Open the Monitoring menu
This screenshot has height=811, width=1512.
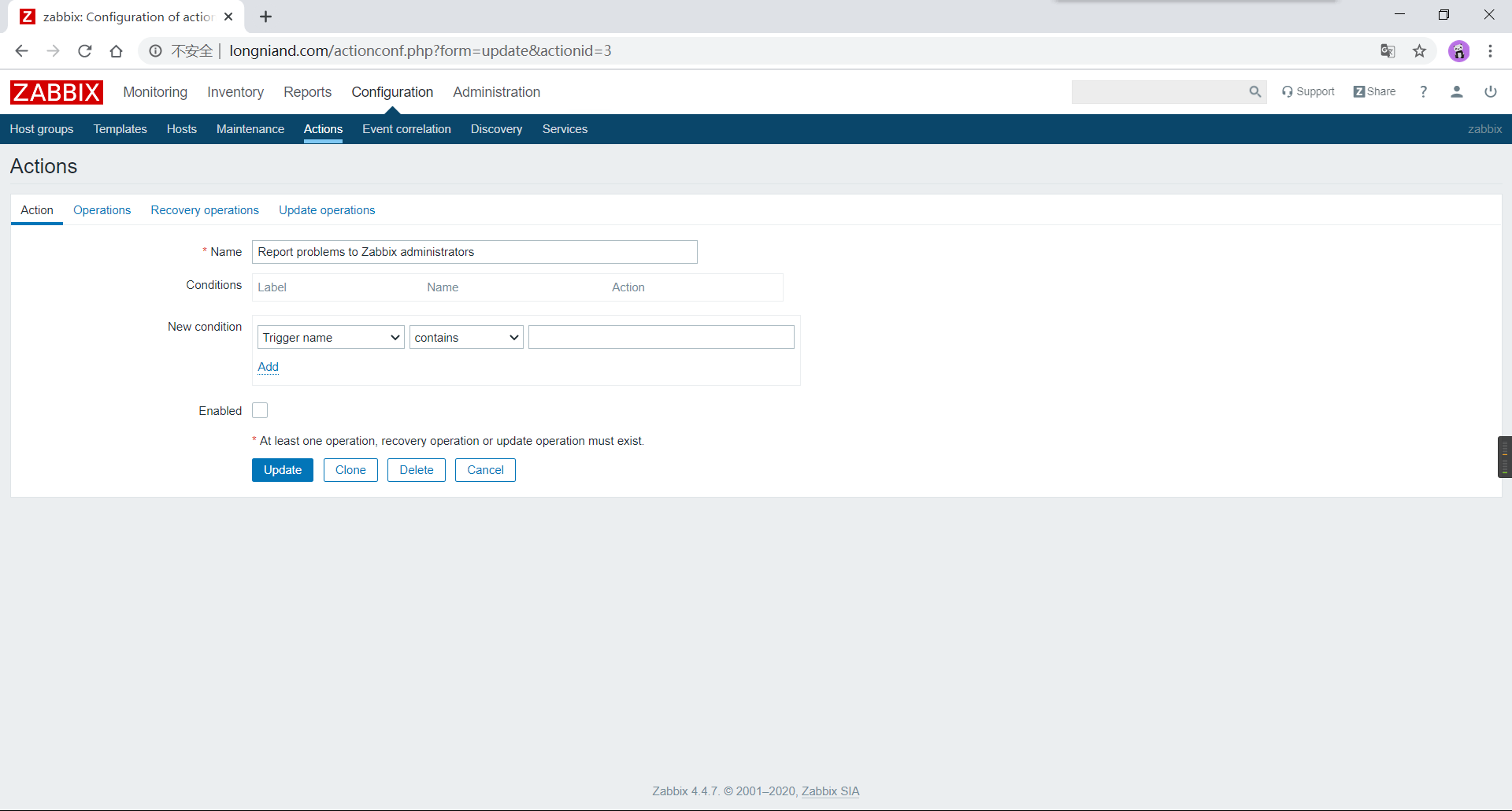(155, 92)
